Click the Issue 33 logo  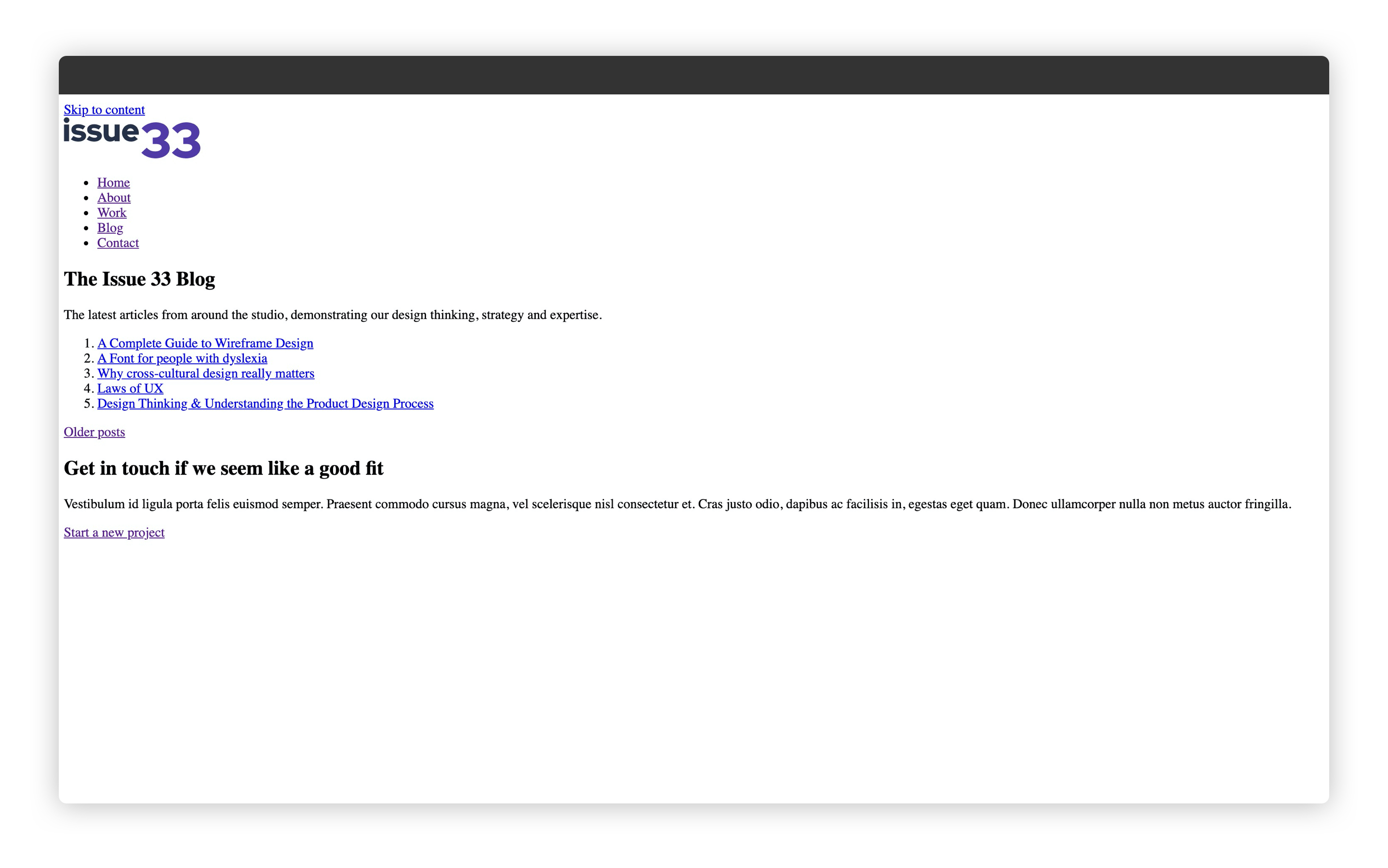click(132, 138)
